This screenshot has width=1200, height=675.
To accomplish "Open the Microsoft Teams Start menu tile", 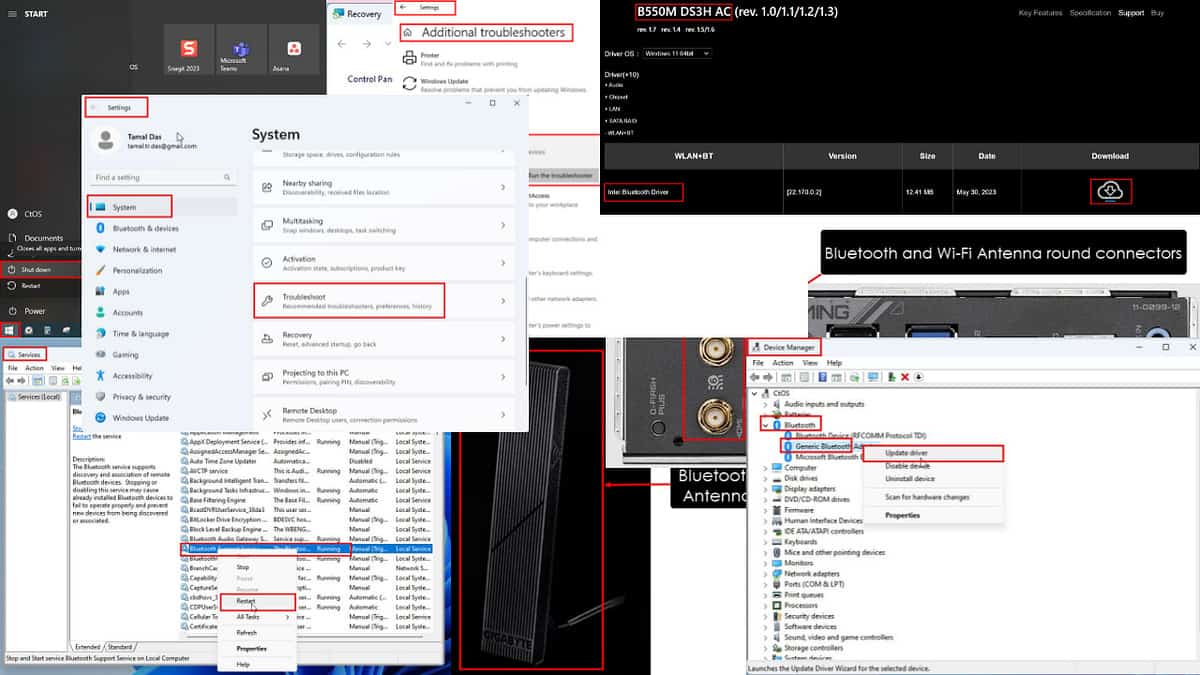I will [240, 49].
